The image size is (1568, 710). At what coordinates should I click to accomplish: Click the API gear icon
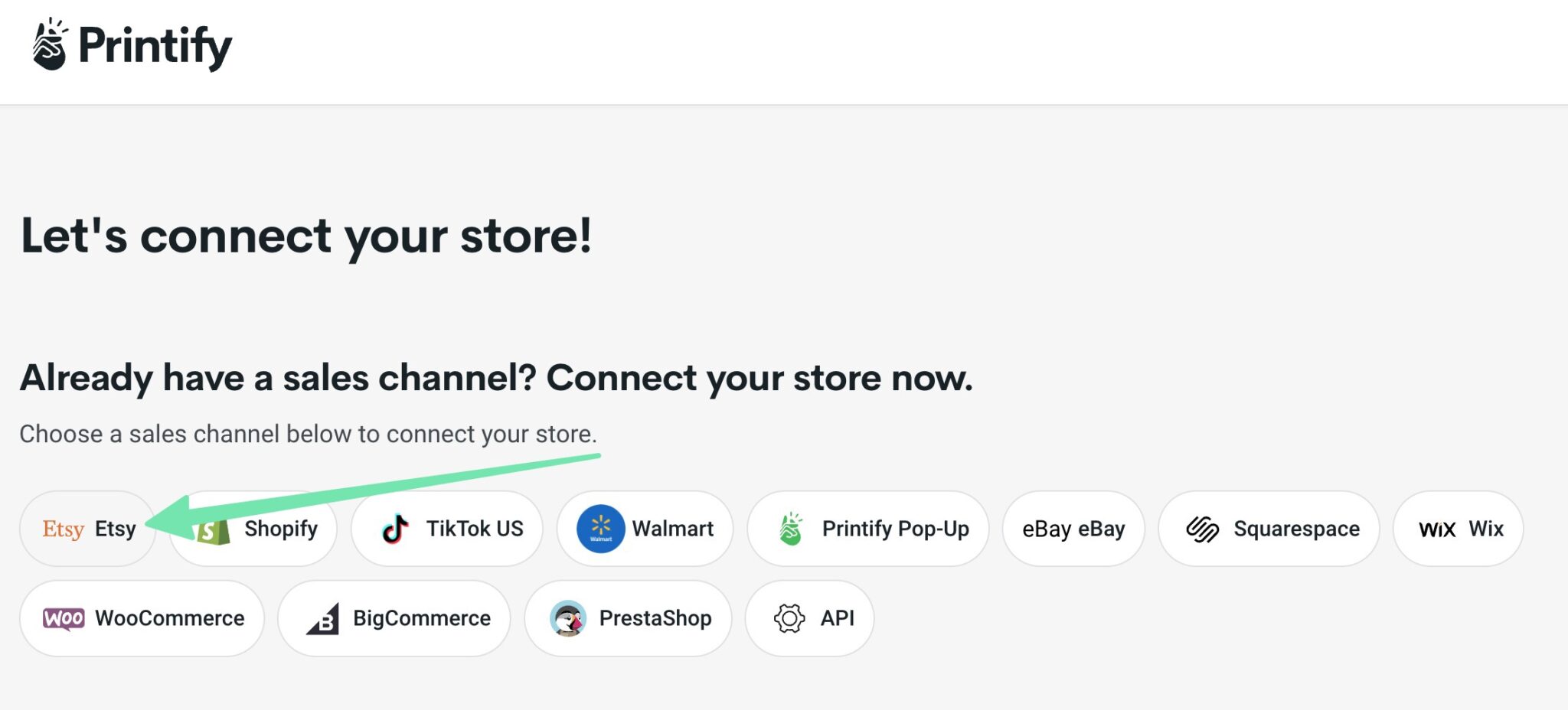pyautogui.click(x=790, y=618)
